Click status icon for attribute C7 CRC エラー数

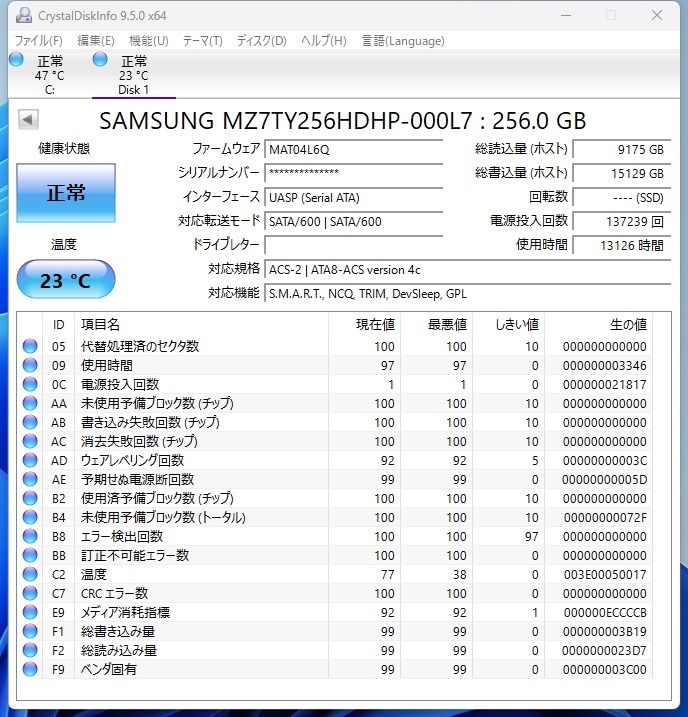point(30,593)
